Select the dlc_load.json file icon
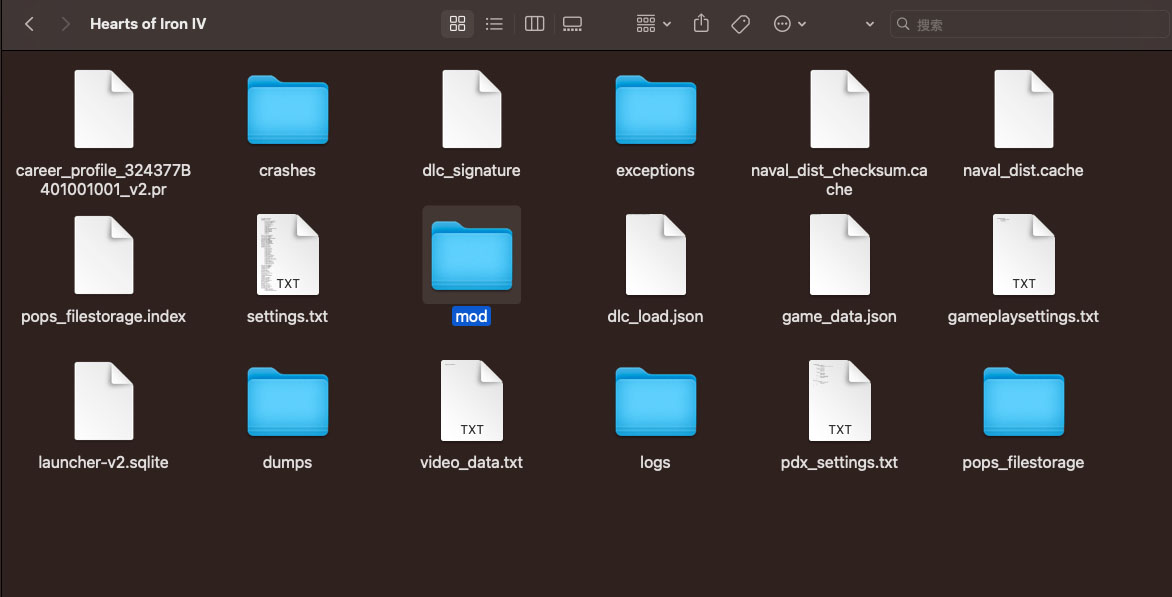This screenshot has width=1172, height=597. (x=656, y=255)
